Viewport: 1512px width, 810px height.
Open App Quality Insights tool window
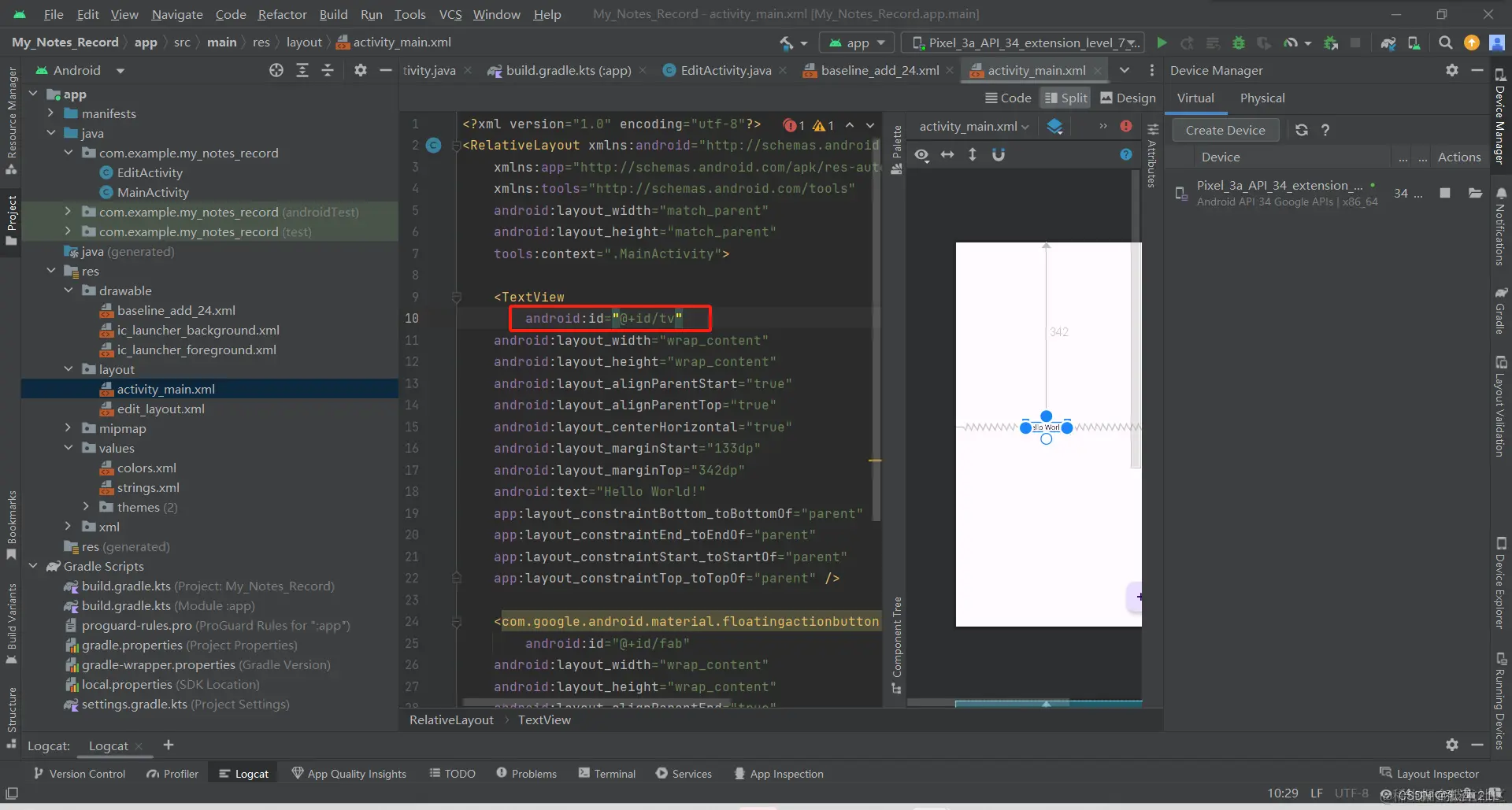click(349, 774)
